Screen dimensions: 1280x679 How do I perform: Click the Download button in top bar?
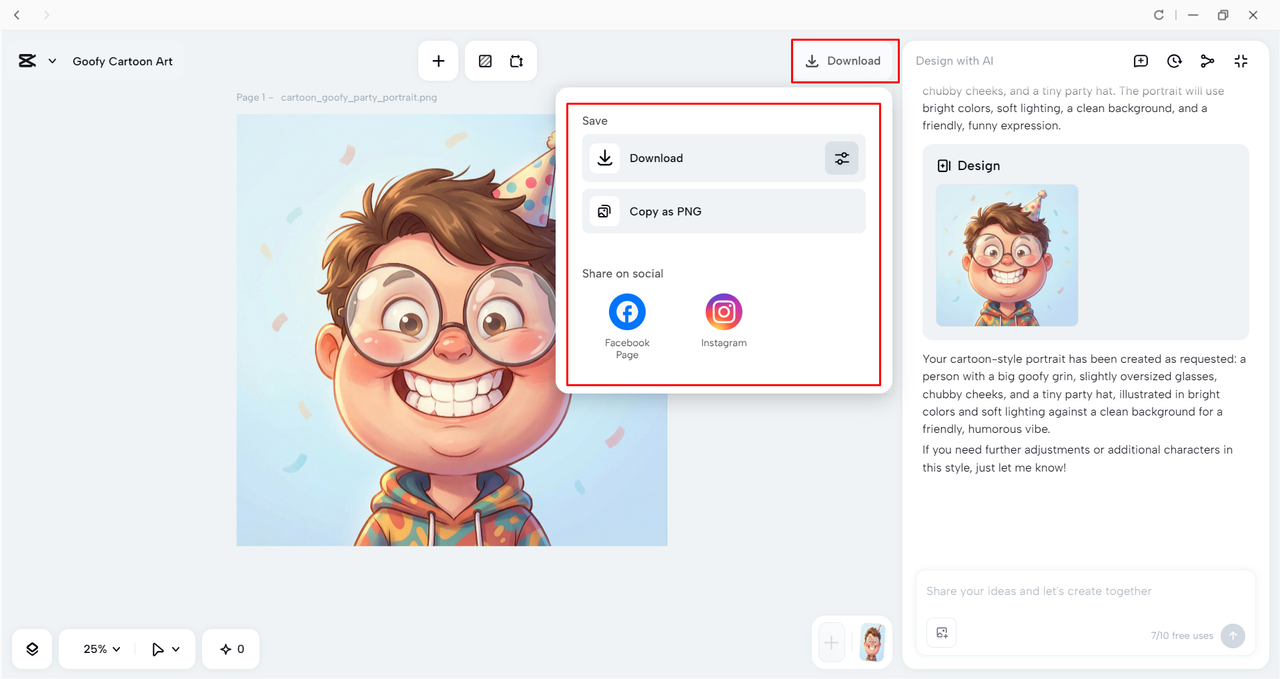pos(844,61)
